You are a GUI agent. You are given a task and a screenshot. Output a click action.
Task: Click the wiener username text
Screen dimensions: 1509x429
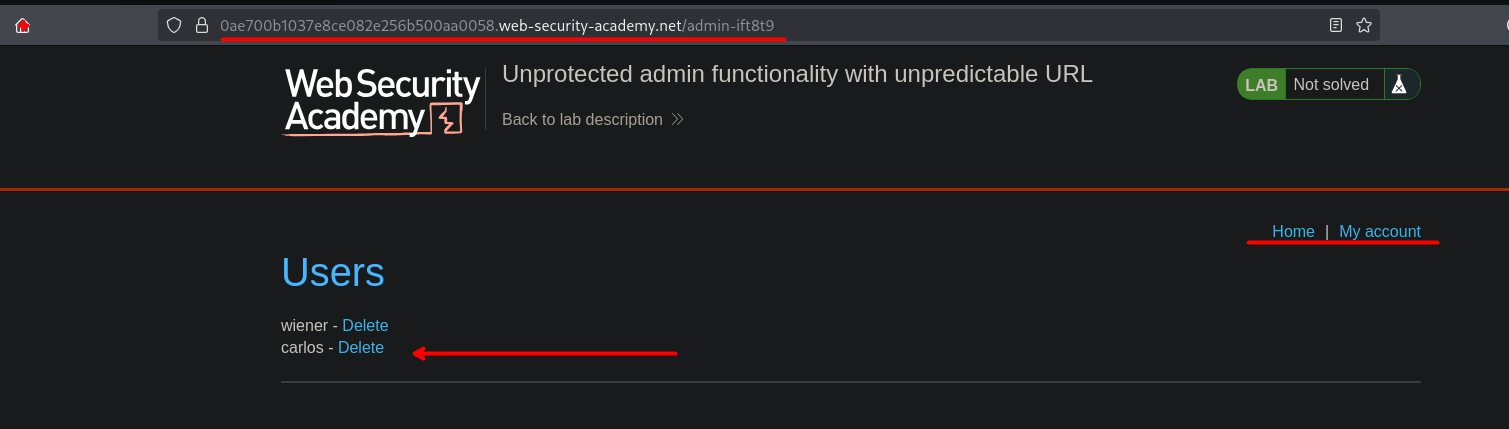click(x=303, y=326)
